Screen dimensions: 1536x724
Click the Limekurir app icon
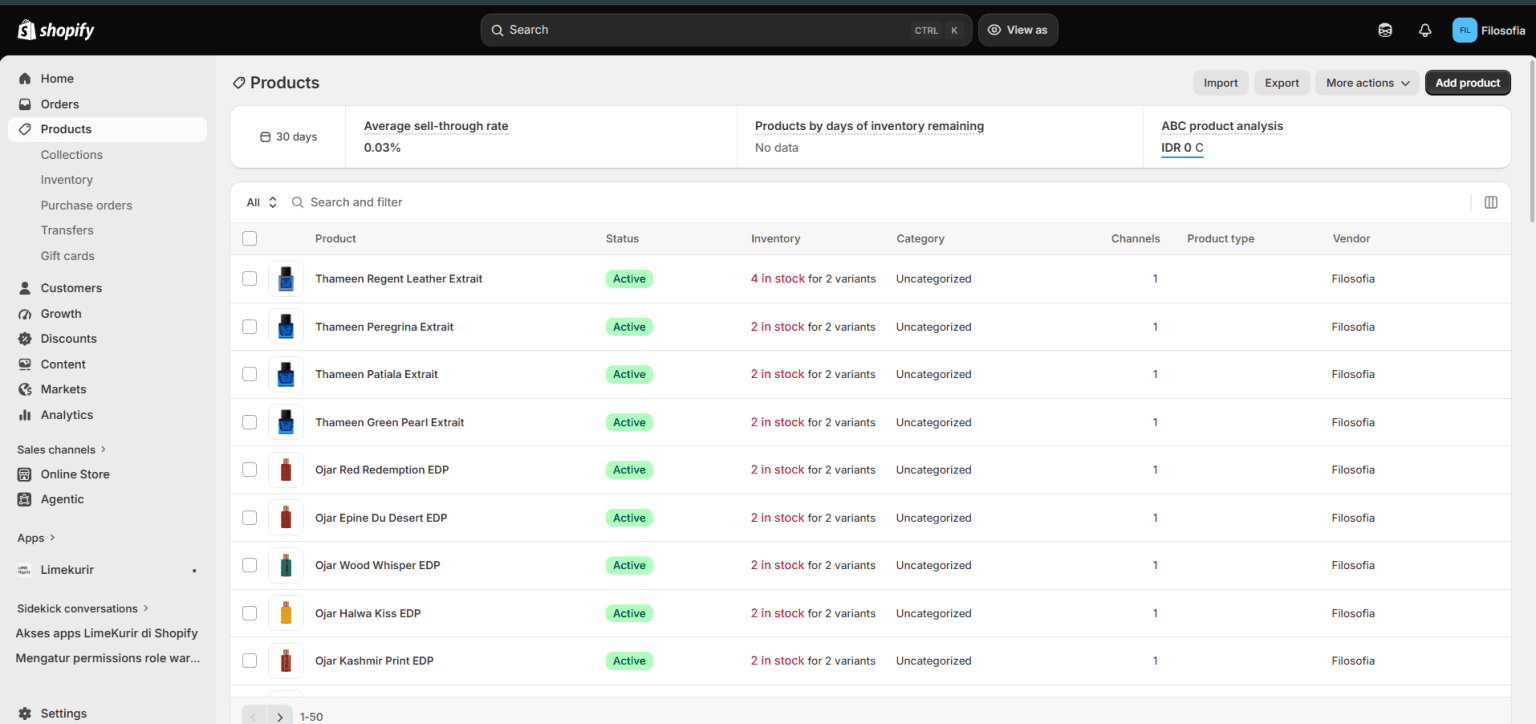25,570
